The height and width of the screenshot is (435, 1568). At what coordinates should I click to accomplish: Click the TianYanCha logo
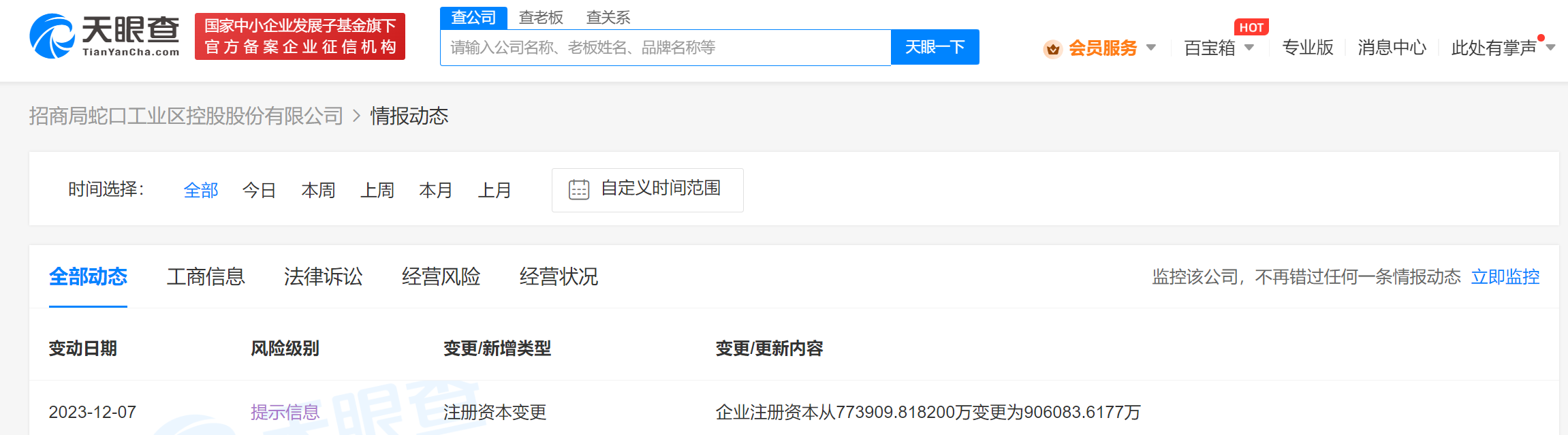[104, 36]
